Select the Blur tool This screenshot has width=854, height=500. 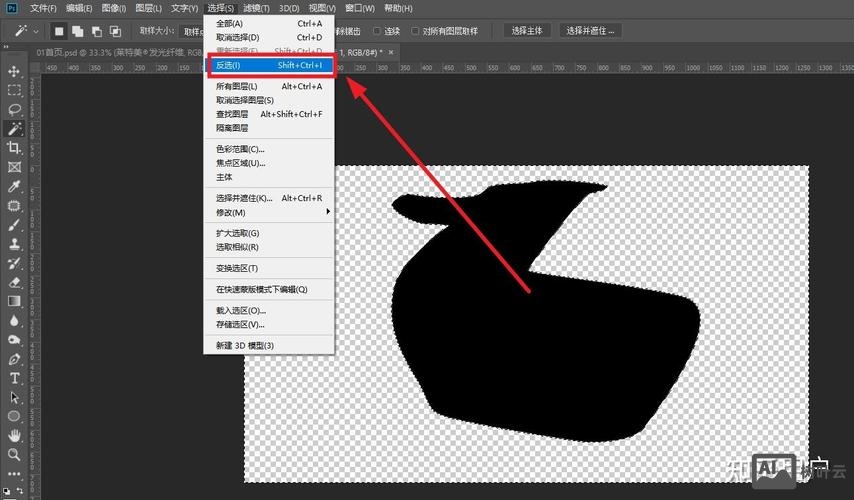(14, 321)
